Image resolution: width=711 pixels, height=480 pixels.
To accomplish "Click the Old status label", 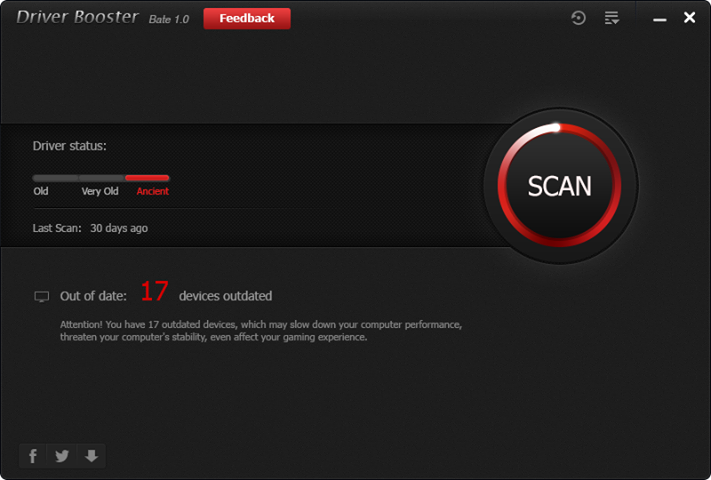I will 41,191.
